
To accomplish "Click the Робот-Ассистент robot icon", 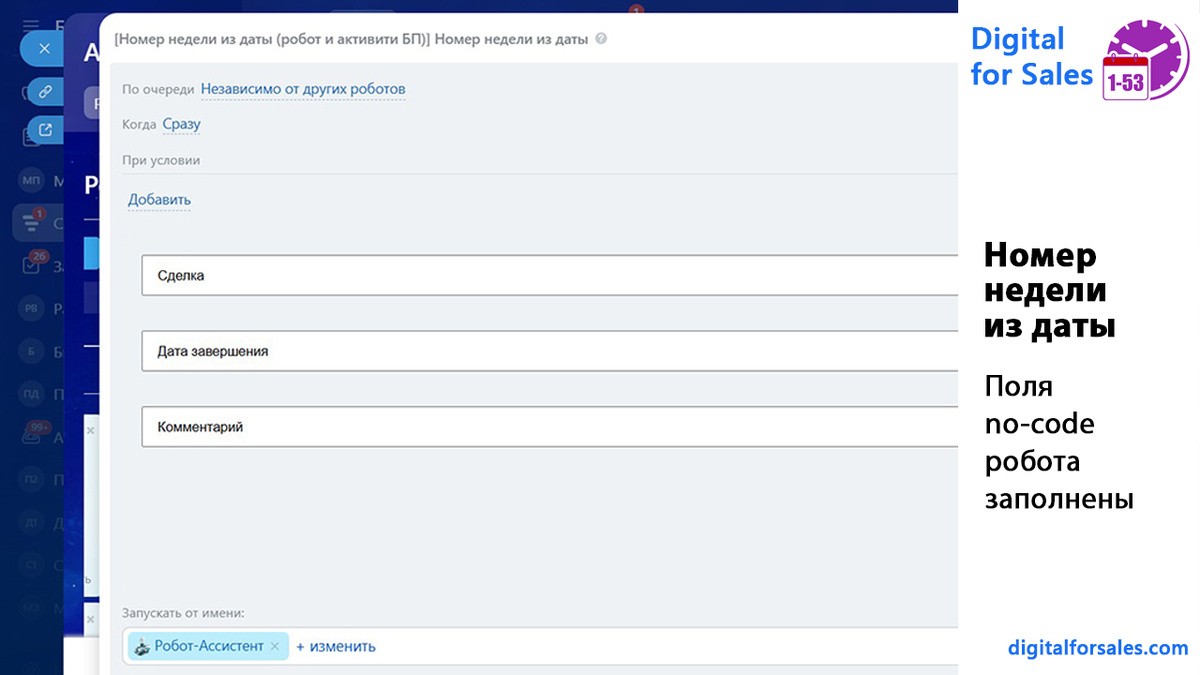I will pos(143,646).
